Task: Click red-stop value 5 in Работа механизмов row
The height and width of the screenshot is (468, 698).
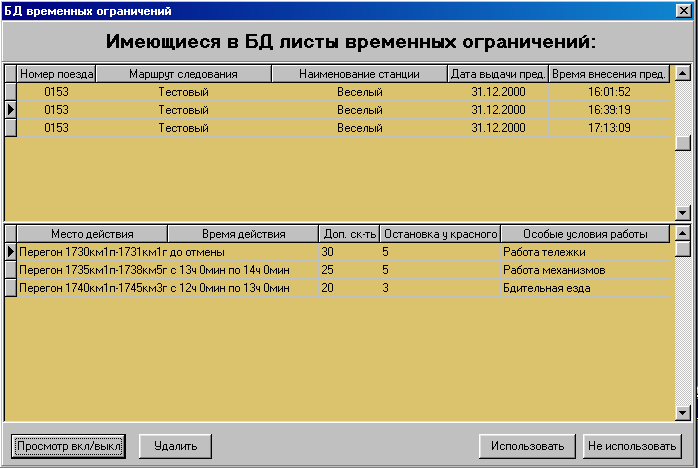Action: 440,270
